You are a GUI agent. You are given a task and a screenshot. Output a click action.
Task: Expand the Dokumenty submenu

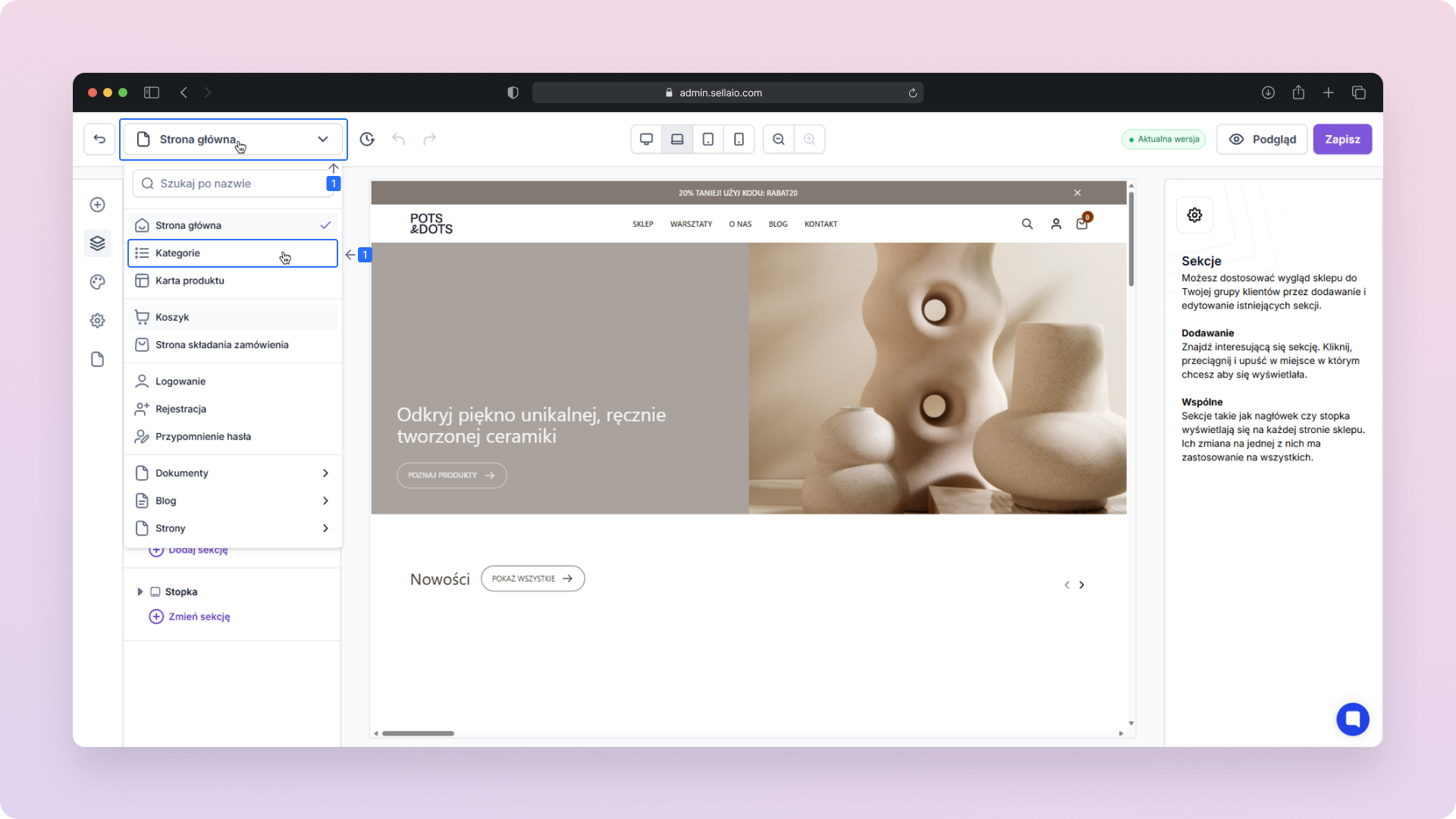coord(325,473)
